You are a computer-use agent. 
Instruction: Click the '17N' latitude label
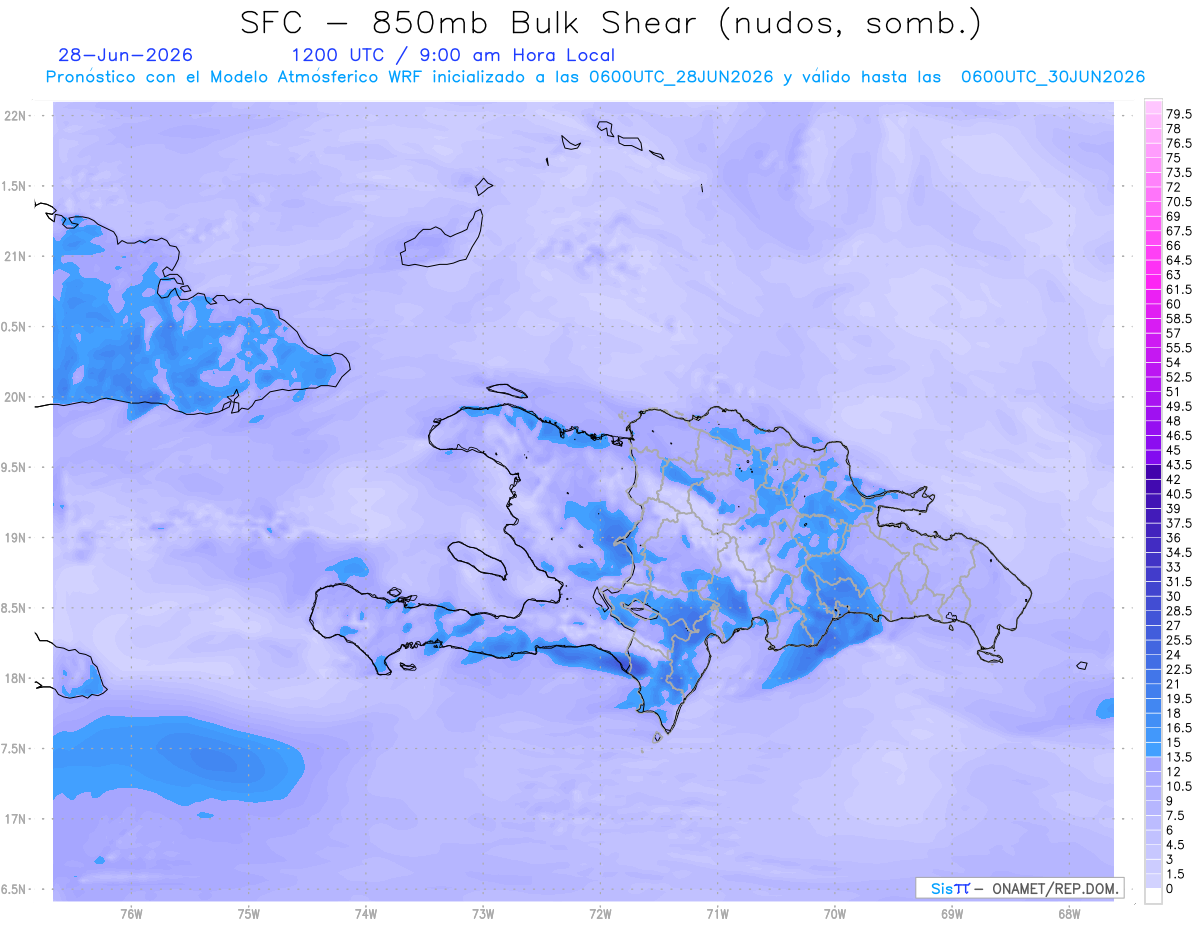pos(16,819)
